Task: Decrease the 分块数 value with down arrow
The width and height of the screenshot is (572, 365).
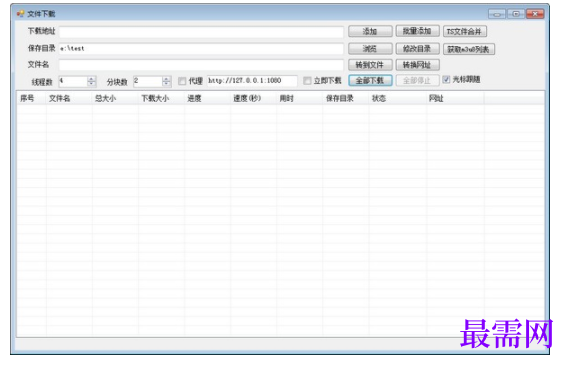Action: coord(166,84)
